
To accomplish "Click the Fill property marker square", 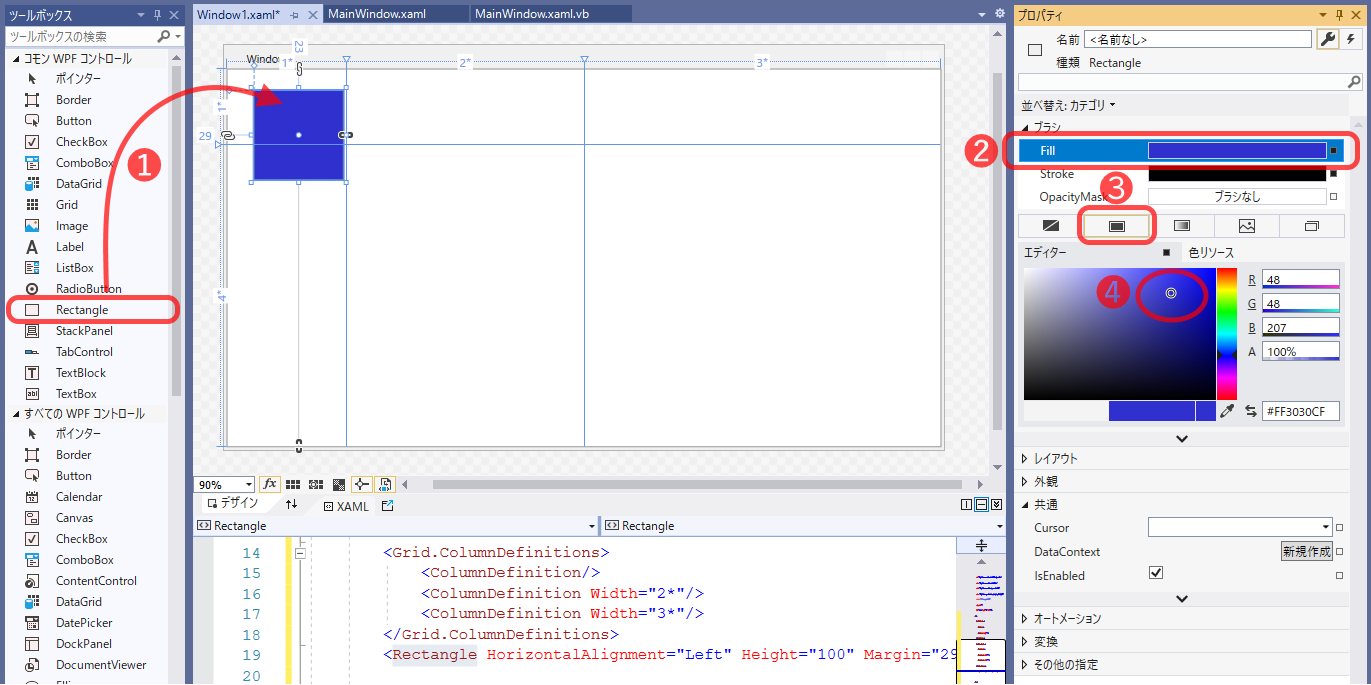I will 1333,151.
